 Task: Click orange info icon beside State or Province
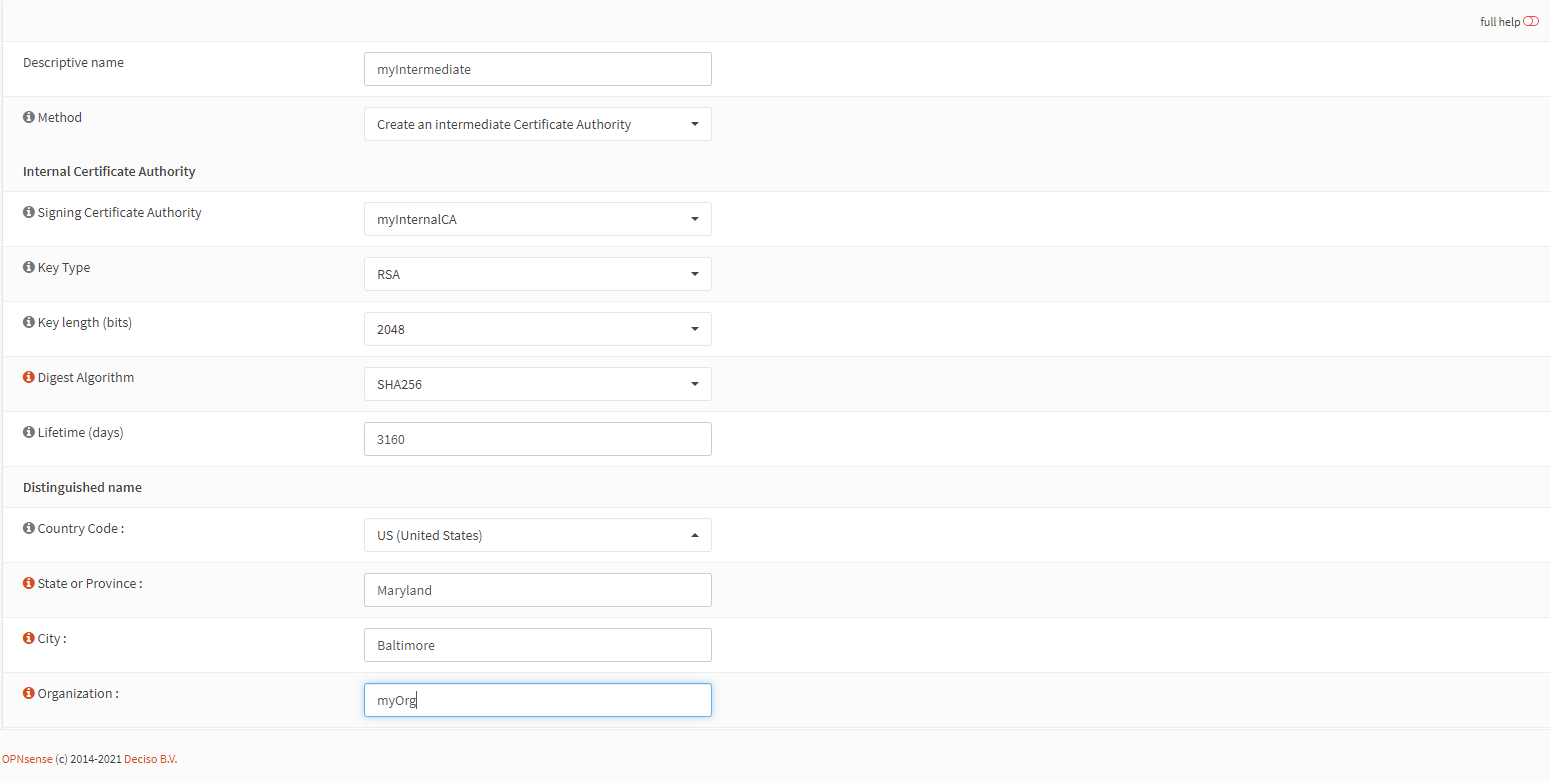(29, 583)
